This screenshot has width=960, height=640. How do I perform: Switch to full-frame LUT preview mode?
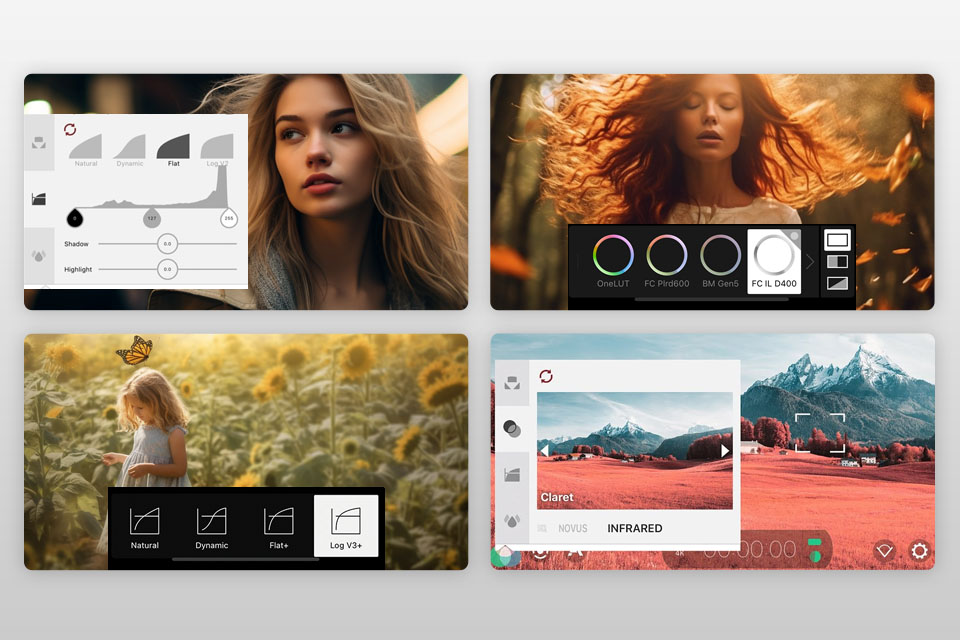click(x=837, y=239)
